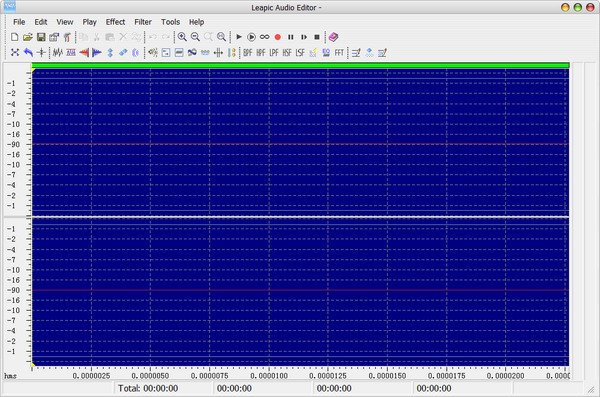Apply the LSF low-shelf filter
Image resolution: width=600 pixels, height=397 pixels.
coord(300,52)
